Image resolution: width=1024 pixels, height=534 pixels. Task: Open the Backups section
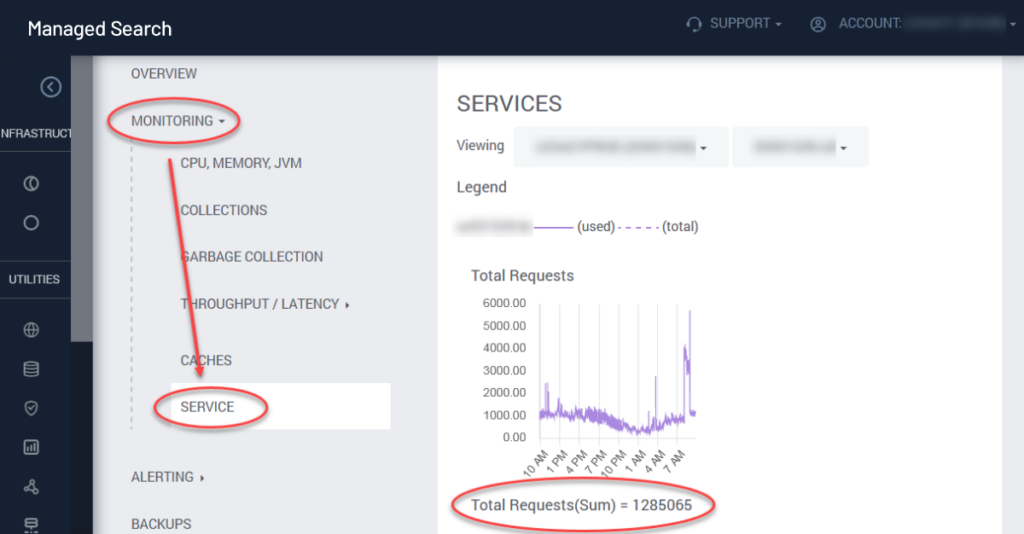[161, 524]
